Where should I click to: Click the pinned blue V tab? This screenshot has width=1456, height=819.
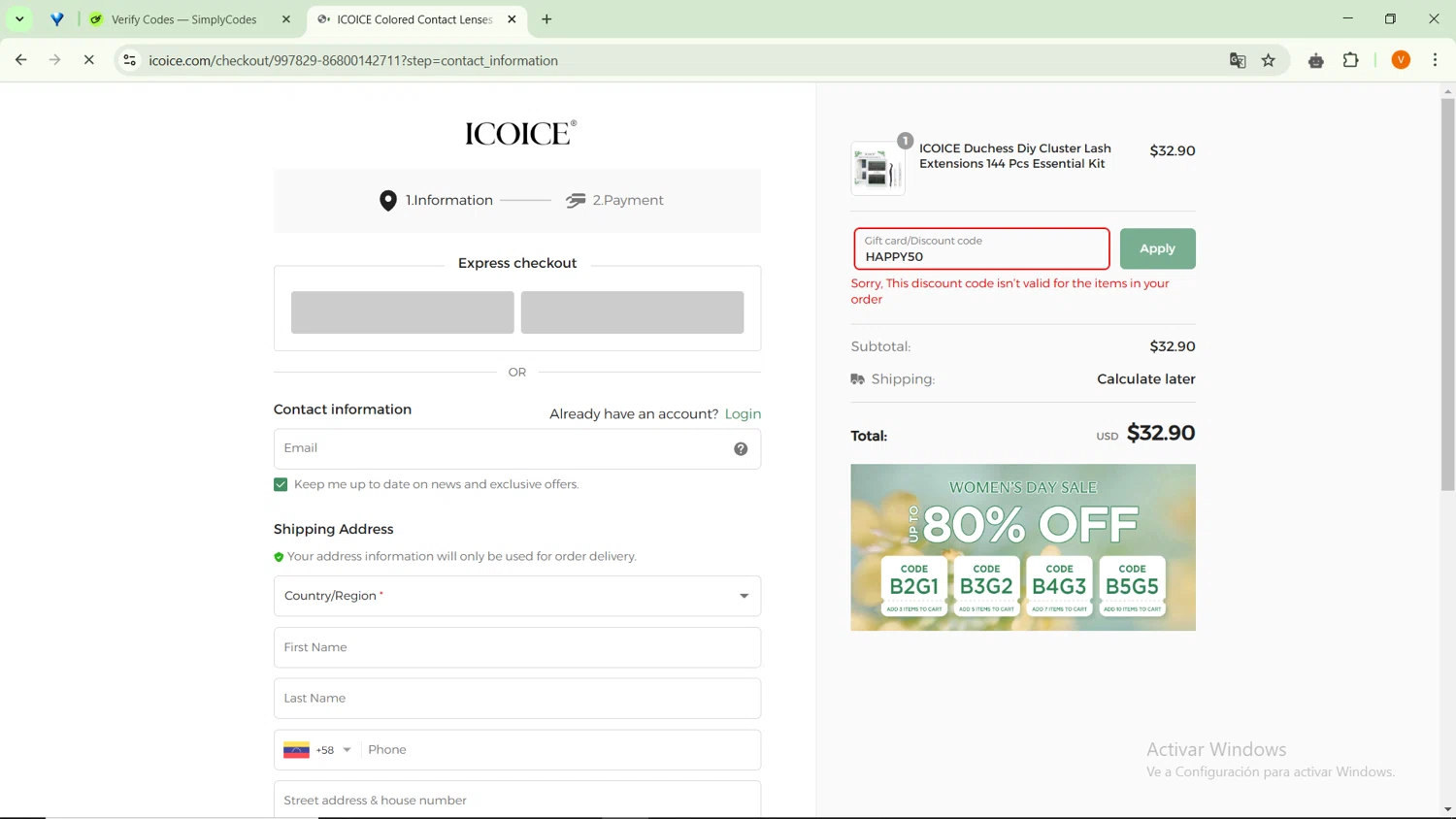point(57,19)
